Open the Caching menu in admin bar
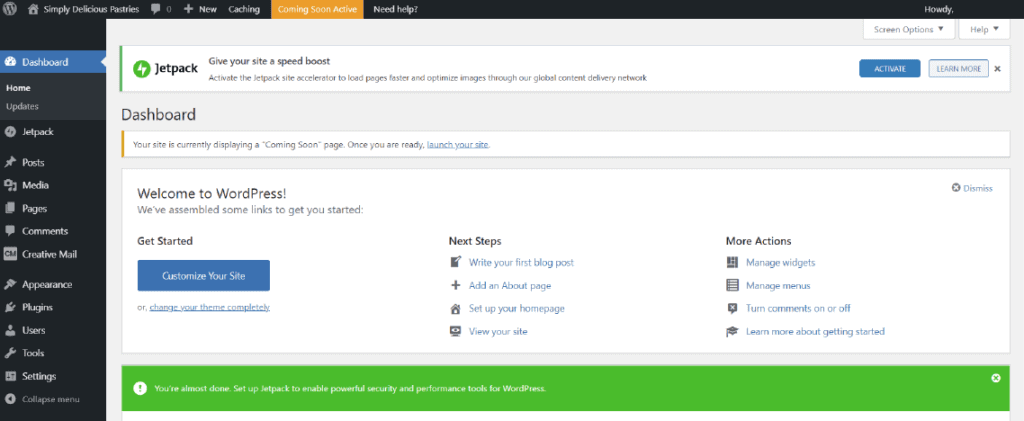 (244, 9)
